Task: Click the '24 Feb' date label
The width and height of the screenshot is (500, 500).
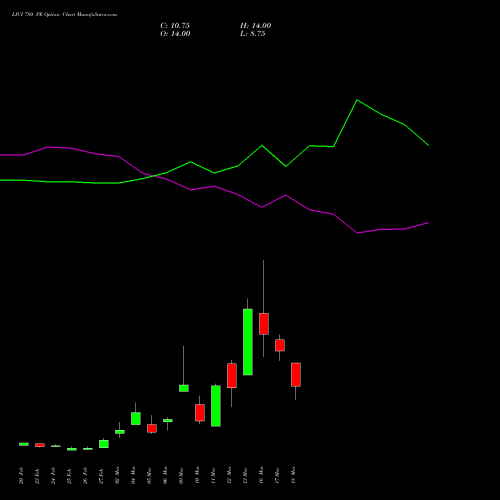Action: coord(53,475)
